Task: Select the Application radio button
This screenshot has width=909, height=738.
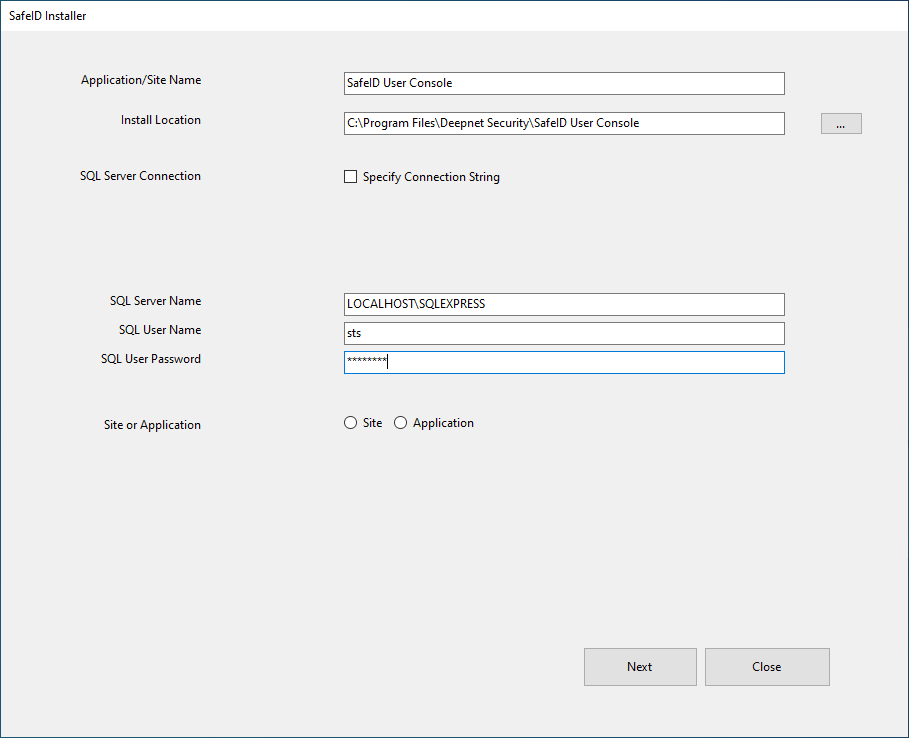Action: point(401,423)
